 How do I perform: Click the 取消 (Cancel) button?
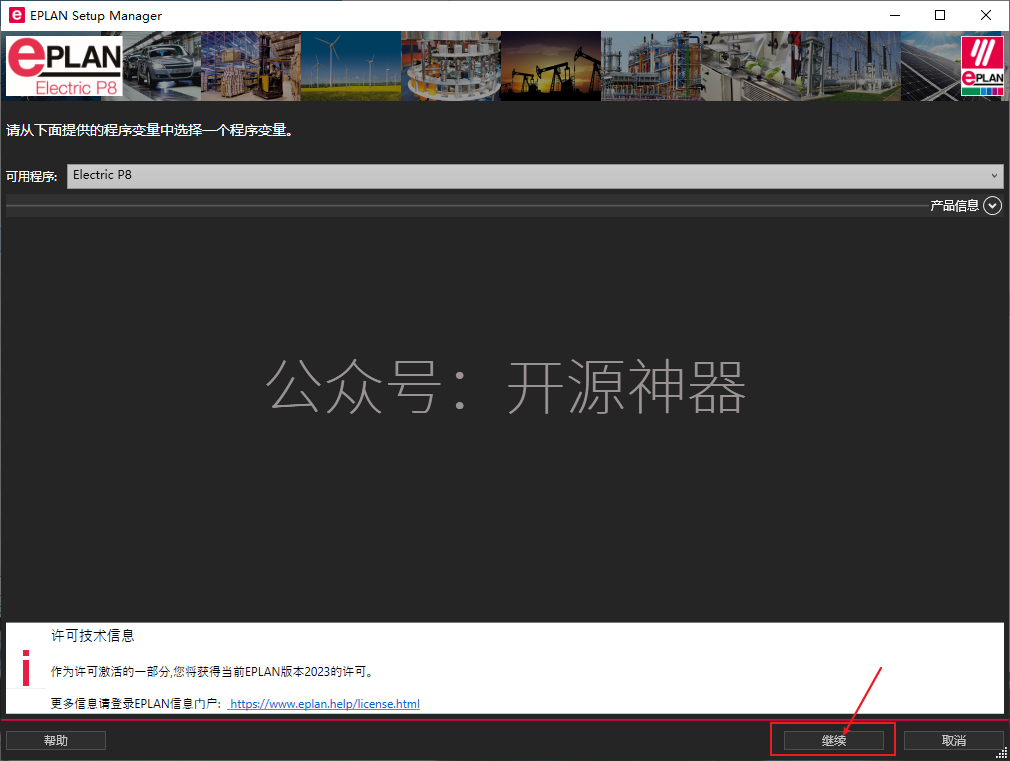(953, 740)
